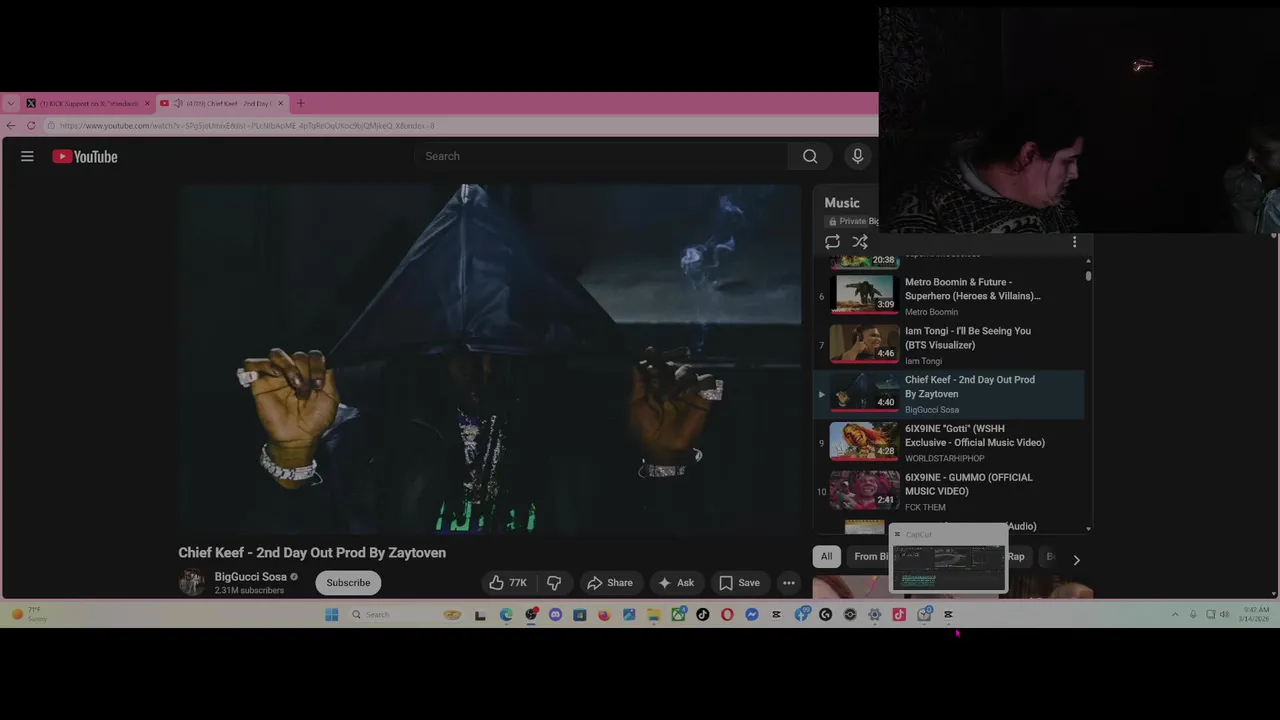The image size is (1280, 720).
Task: Open the Windows Start menu
Action: click(x=332, y=614)
